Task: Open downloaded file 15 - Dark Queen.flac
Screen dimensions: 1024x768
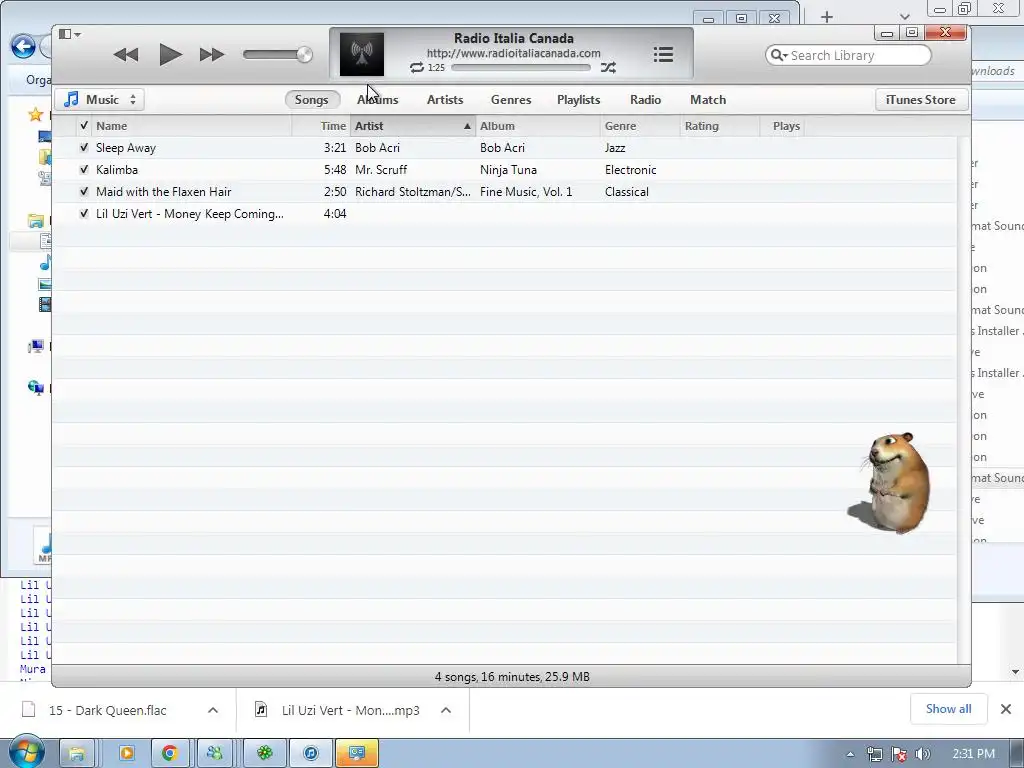Action: pos(108,711)
